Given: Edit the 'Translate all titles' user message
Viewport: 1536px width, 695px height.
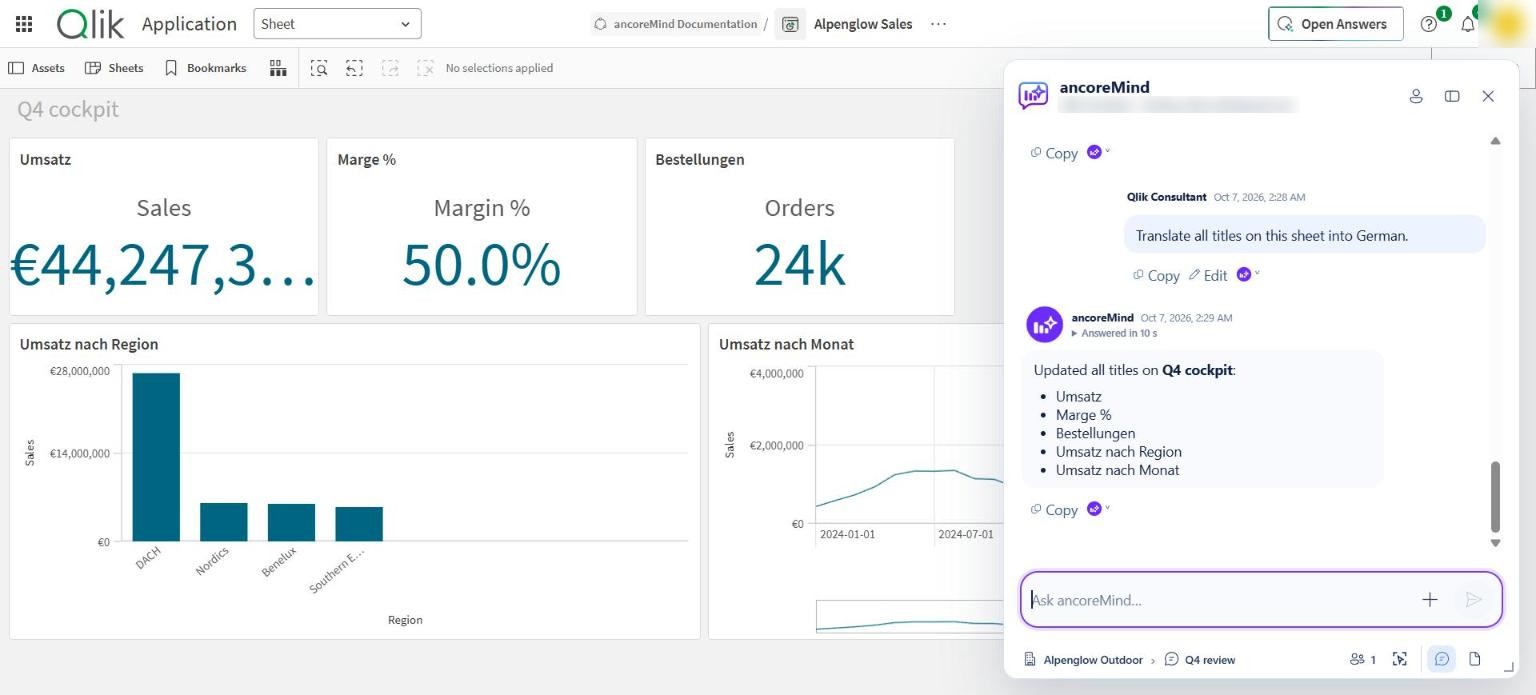Looking at the screenshot, I should tap(1208, 275).
